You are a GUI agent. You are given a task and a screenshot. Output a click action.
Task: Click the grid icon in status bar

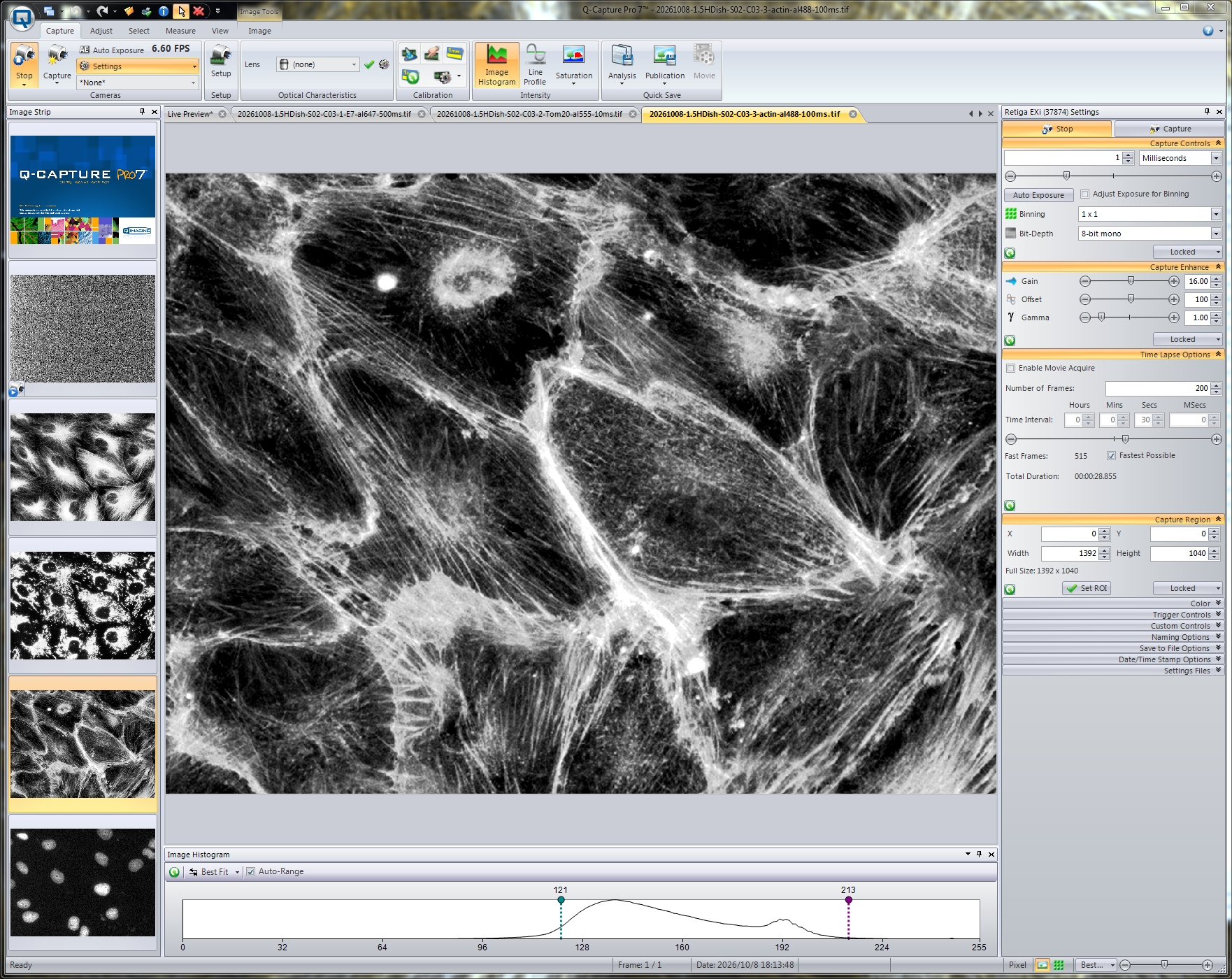pyautogui.click(x=1059, y=965)
